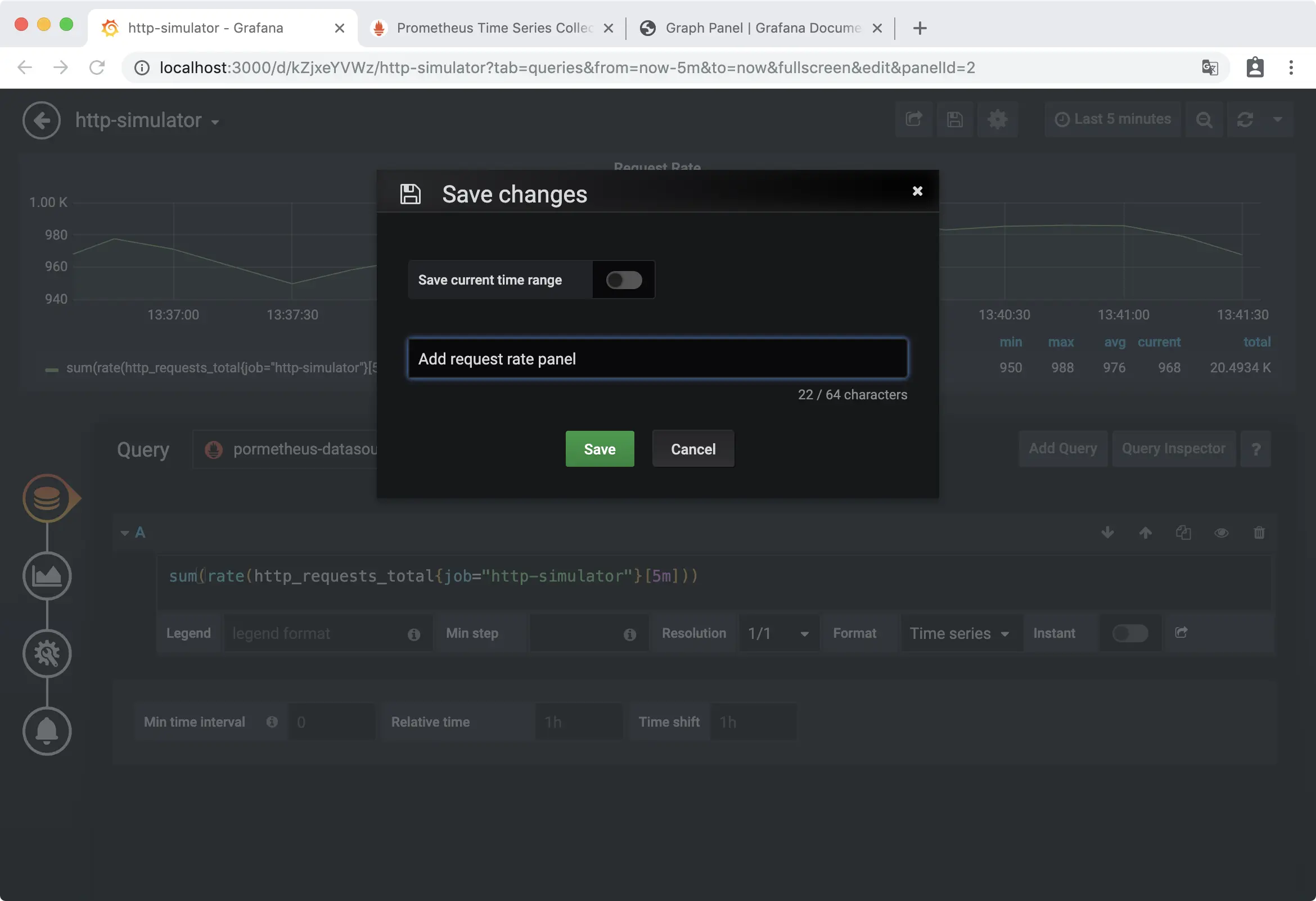Move query A up with arrow icon
The height and width of the screenshot is (901, 1316).
pos(1145,532)
